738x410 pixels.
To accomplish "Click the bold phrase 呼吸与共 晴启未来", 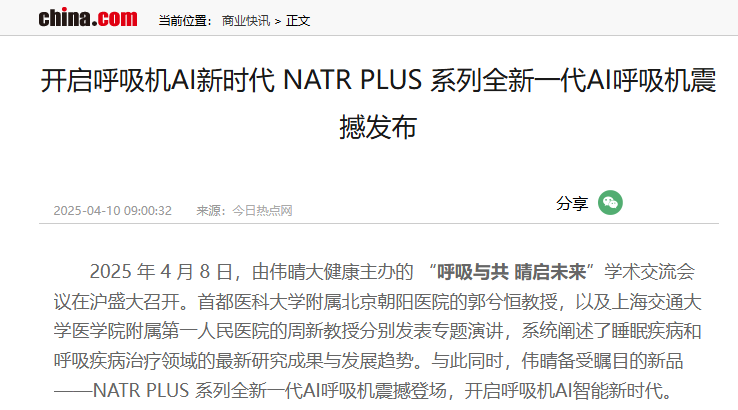I will [x=512, y=272].
